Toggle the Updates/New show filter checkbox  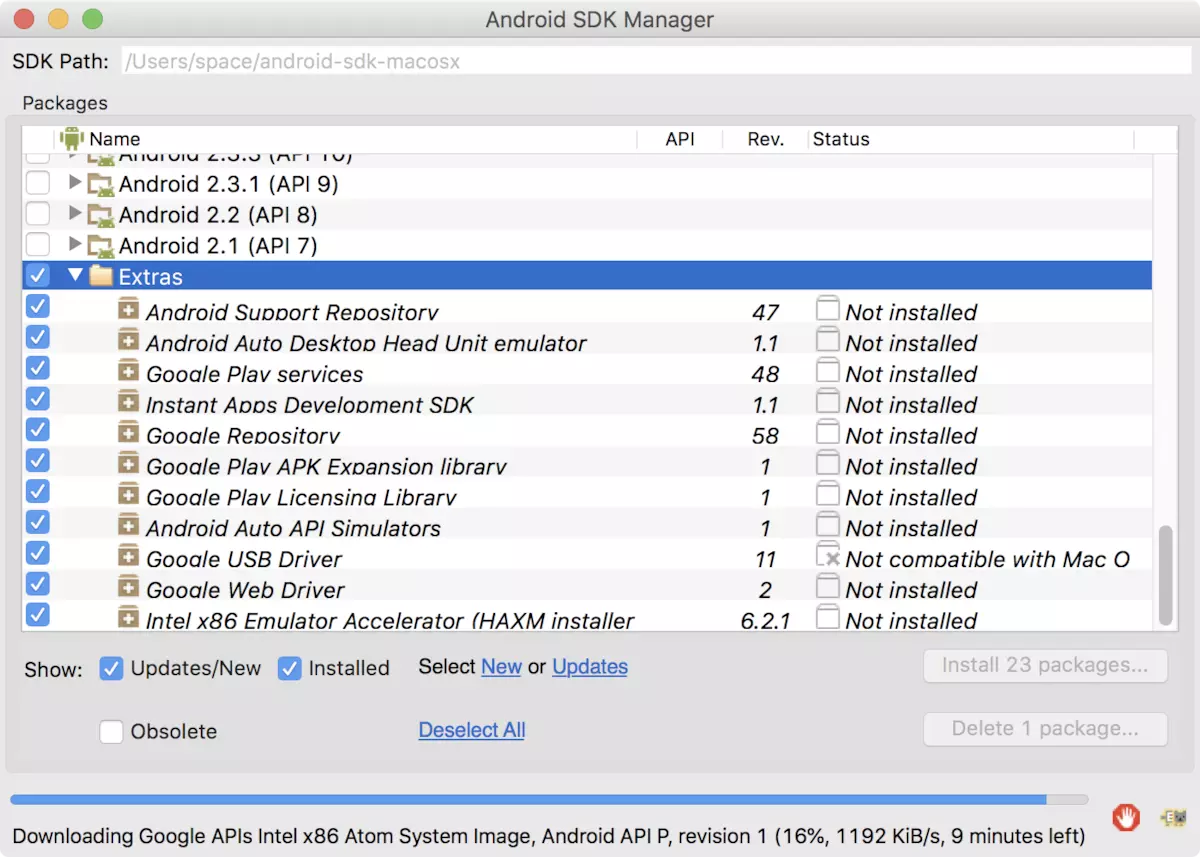[111, 668]
